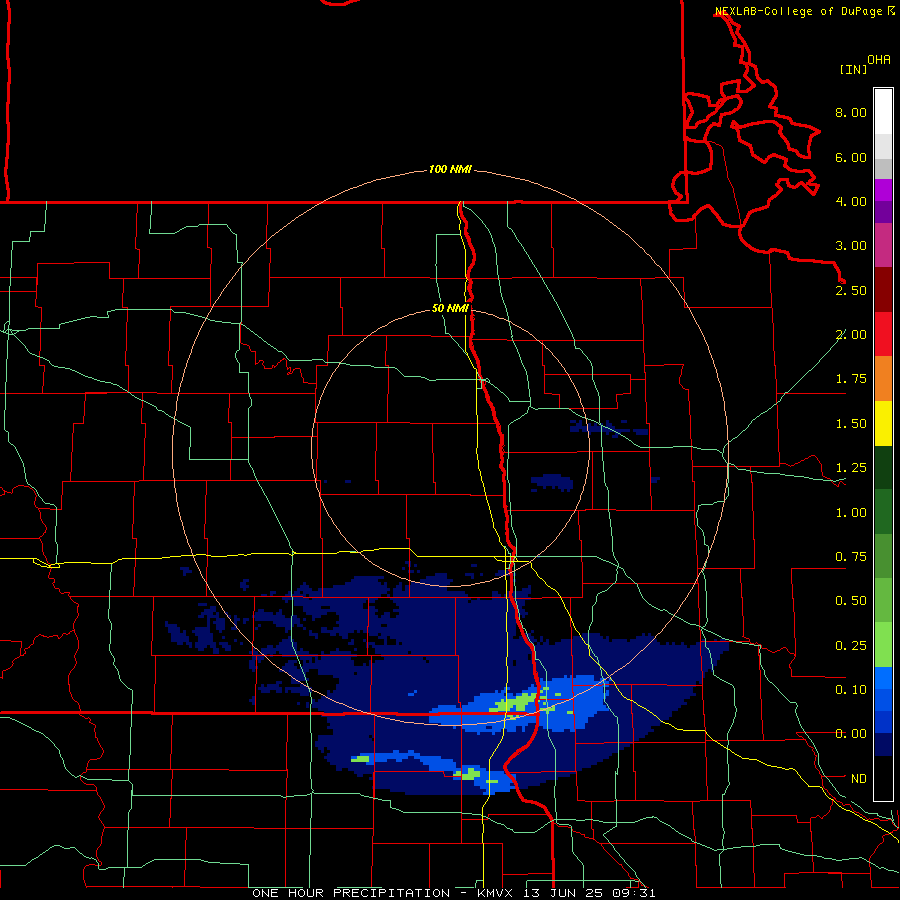This screenshot has width=900, height=900.
Task: Click the bright red swatch above 2.00
Action: [x=883, y=334]
